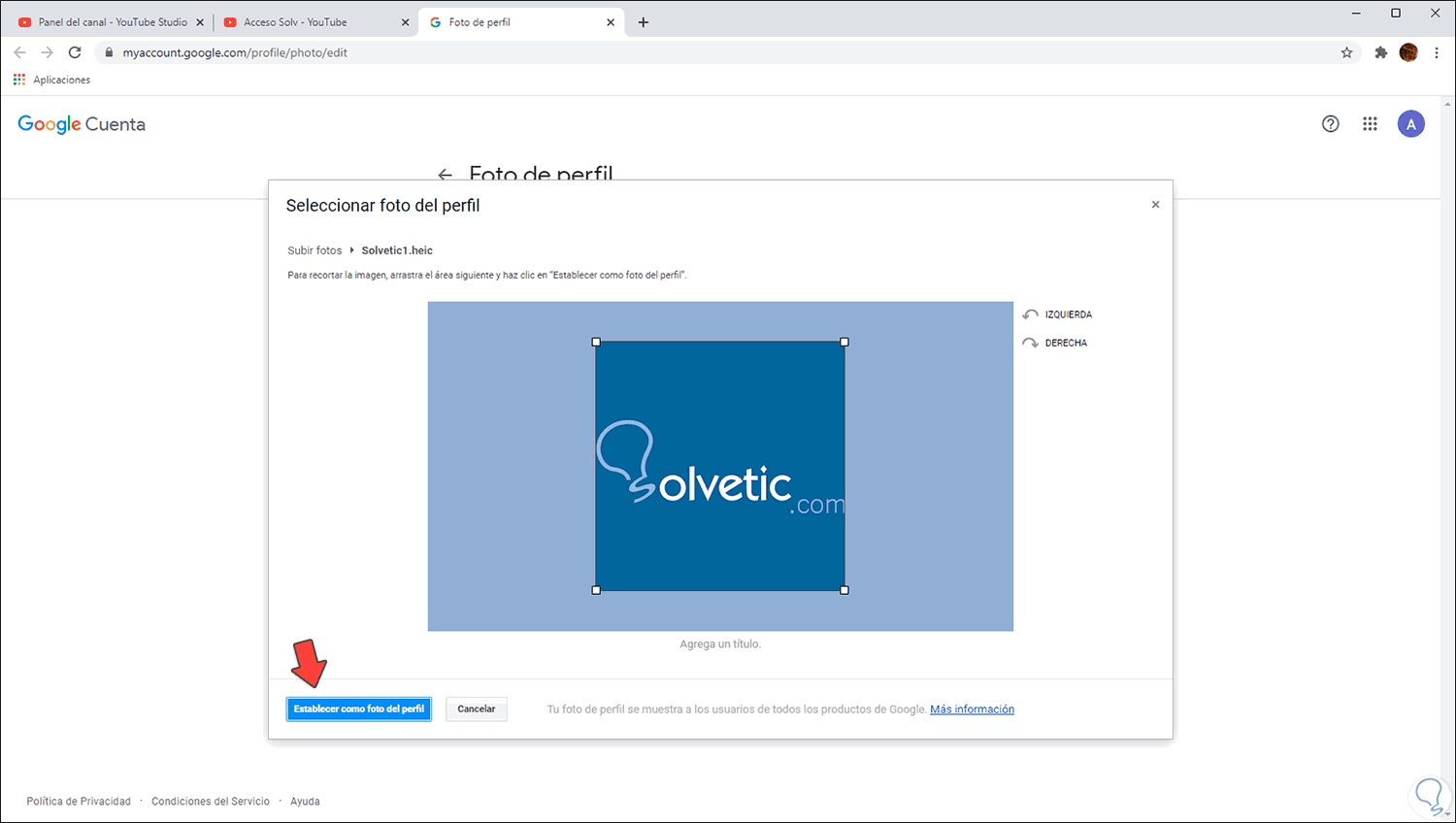
Task: Close the Acceso Solv - YouTube tab
Action: (406, 22)
